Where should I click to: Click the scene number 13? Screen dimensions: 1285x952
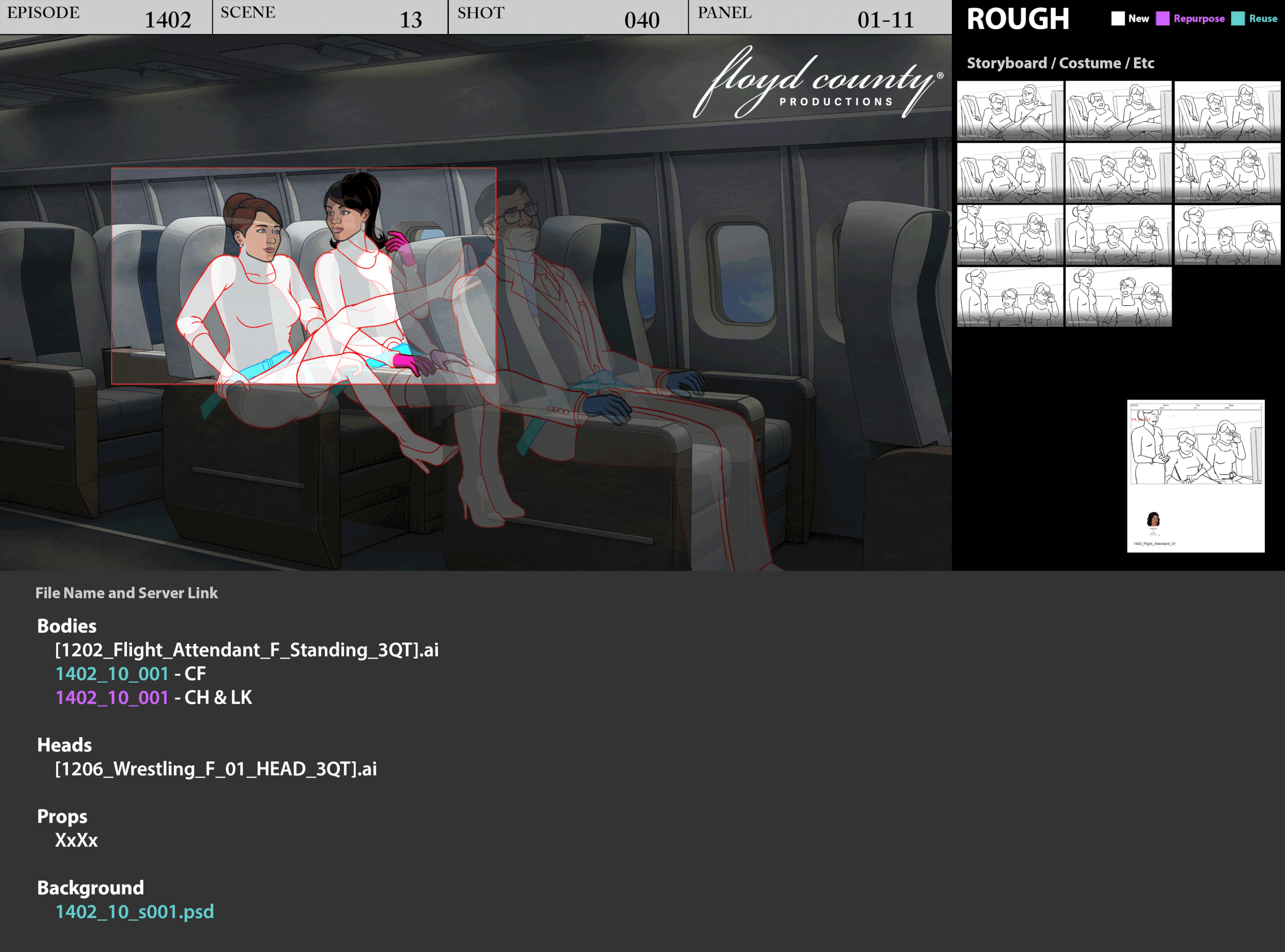[411, 20]
